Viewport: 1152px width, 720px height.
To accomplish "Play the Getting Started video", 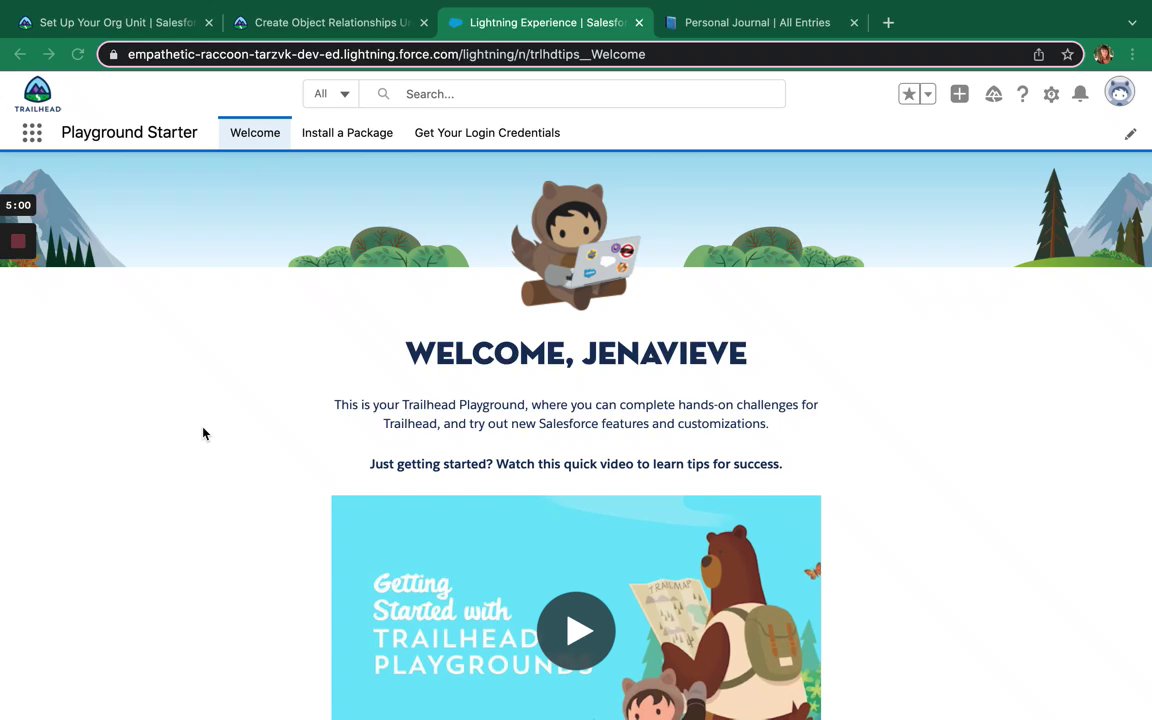I will (x=576, y=631).
